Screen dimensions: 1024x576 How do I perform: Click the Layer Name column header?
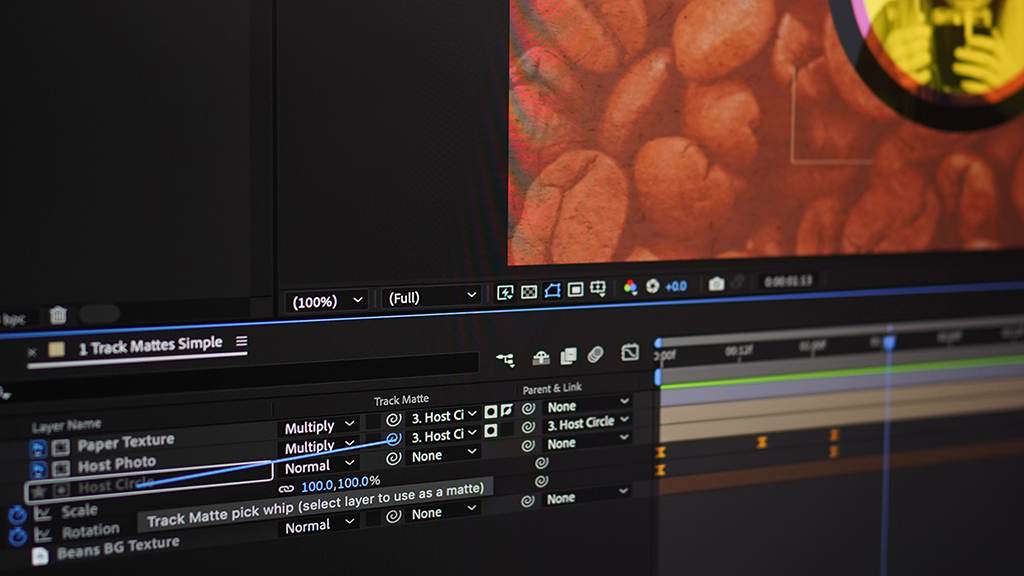(67, 425)
